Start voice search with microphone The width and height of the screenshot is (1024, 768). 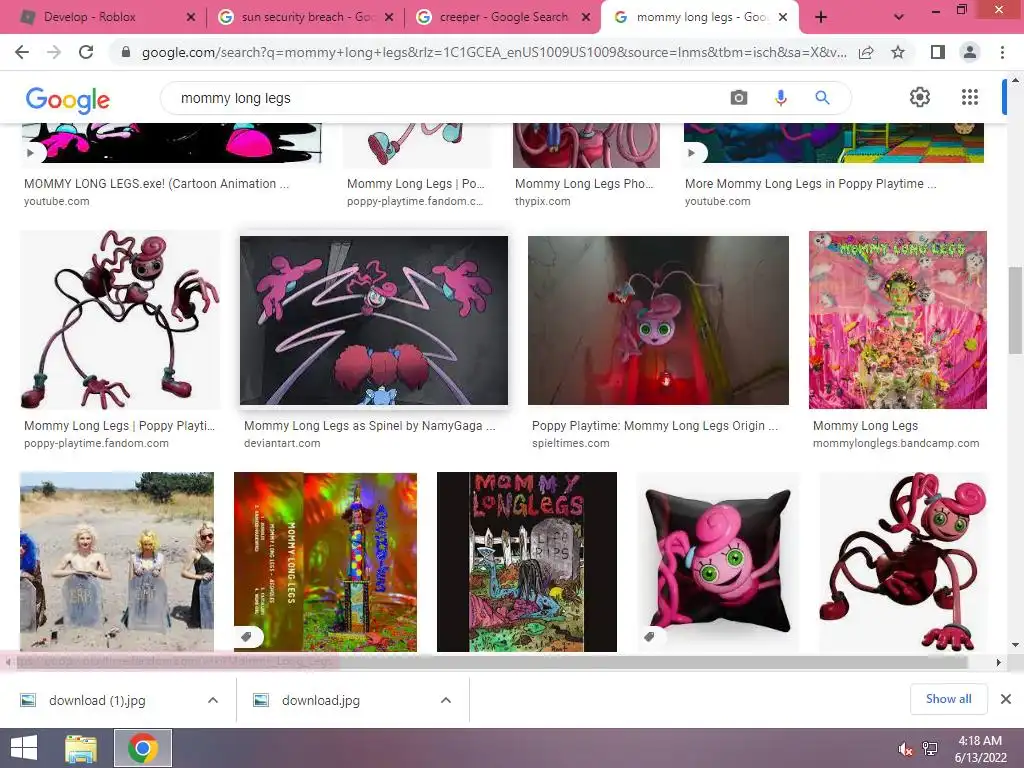coord(780,98)
